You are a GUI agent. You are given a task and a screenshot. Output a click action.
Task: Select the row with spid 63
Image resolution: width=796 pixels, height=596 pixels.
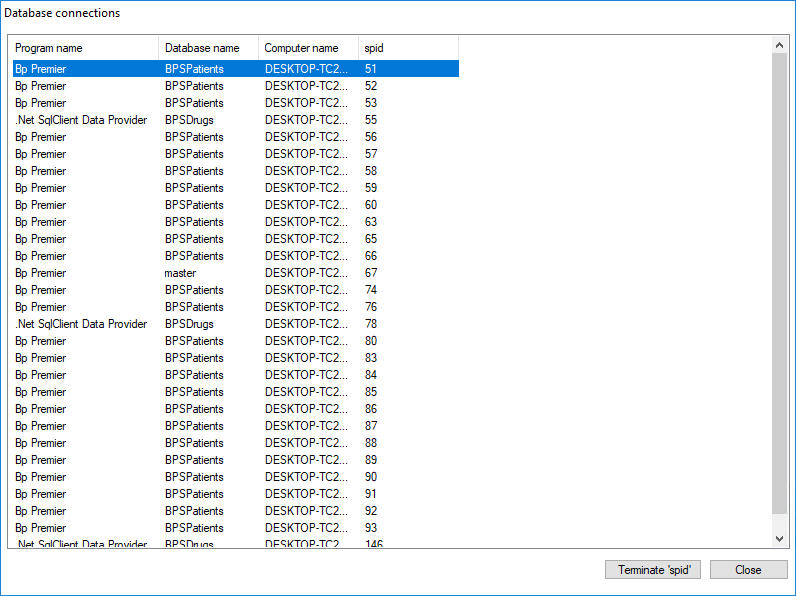[236, 222]
